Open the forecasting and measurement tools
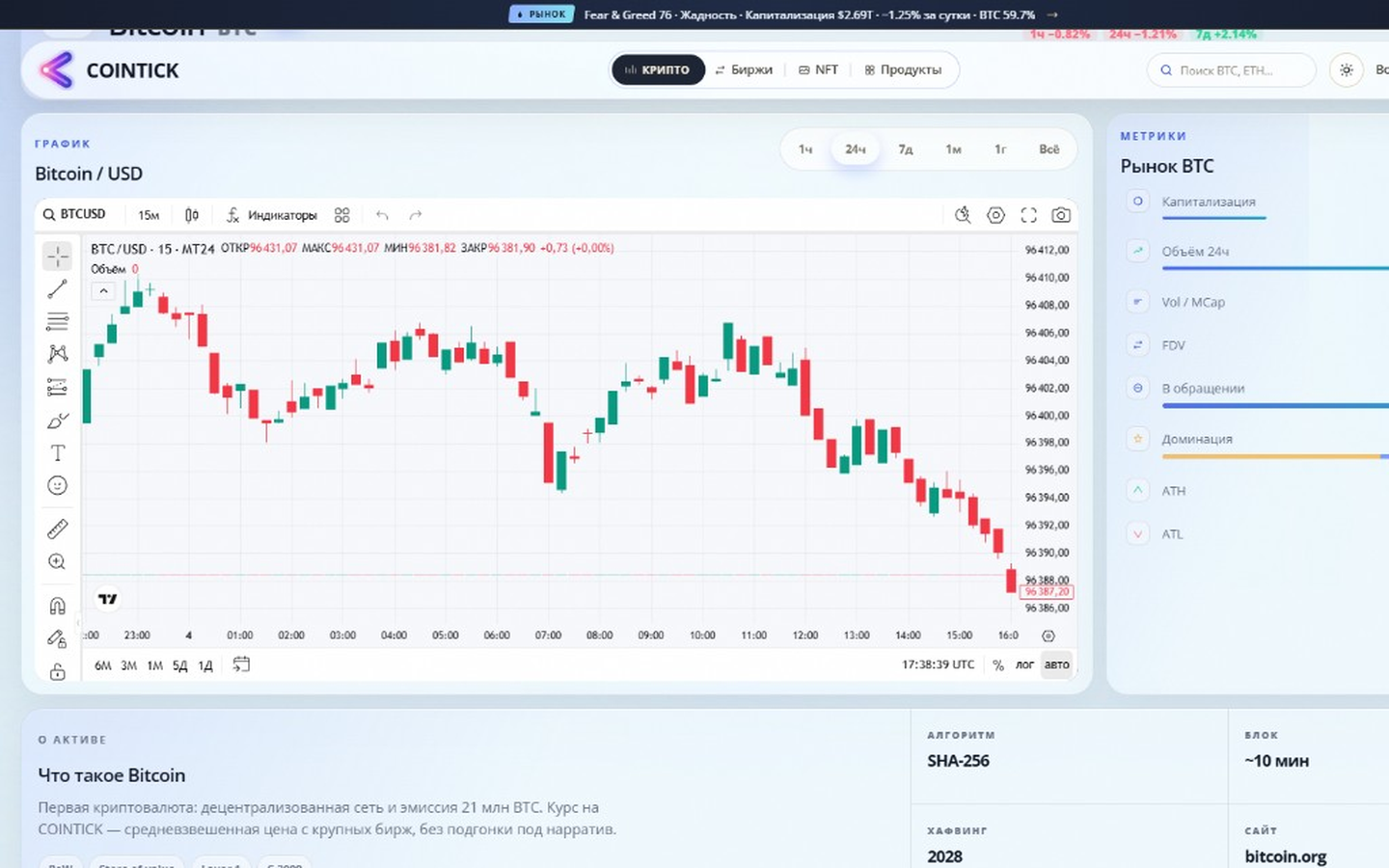 (x=58, y=387)
